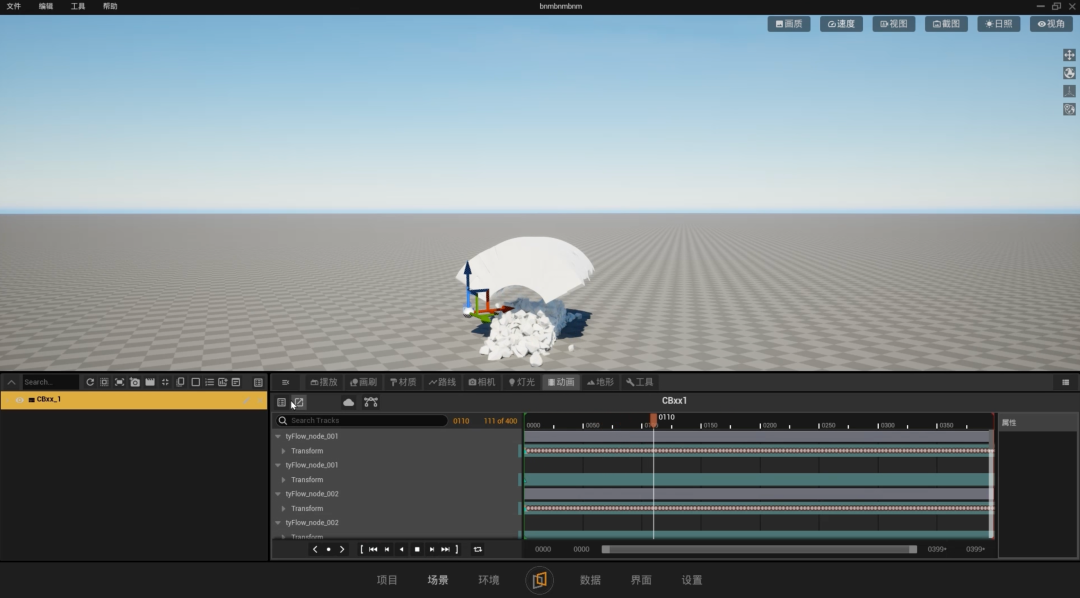Click the external edit icon in animation toolbar
Image resolution: width=1080 pixels, height=598 pixels.
(x=298, y=402)
